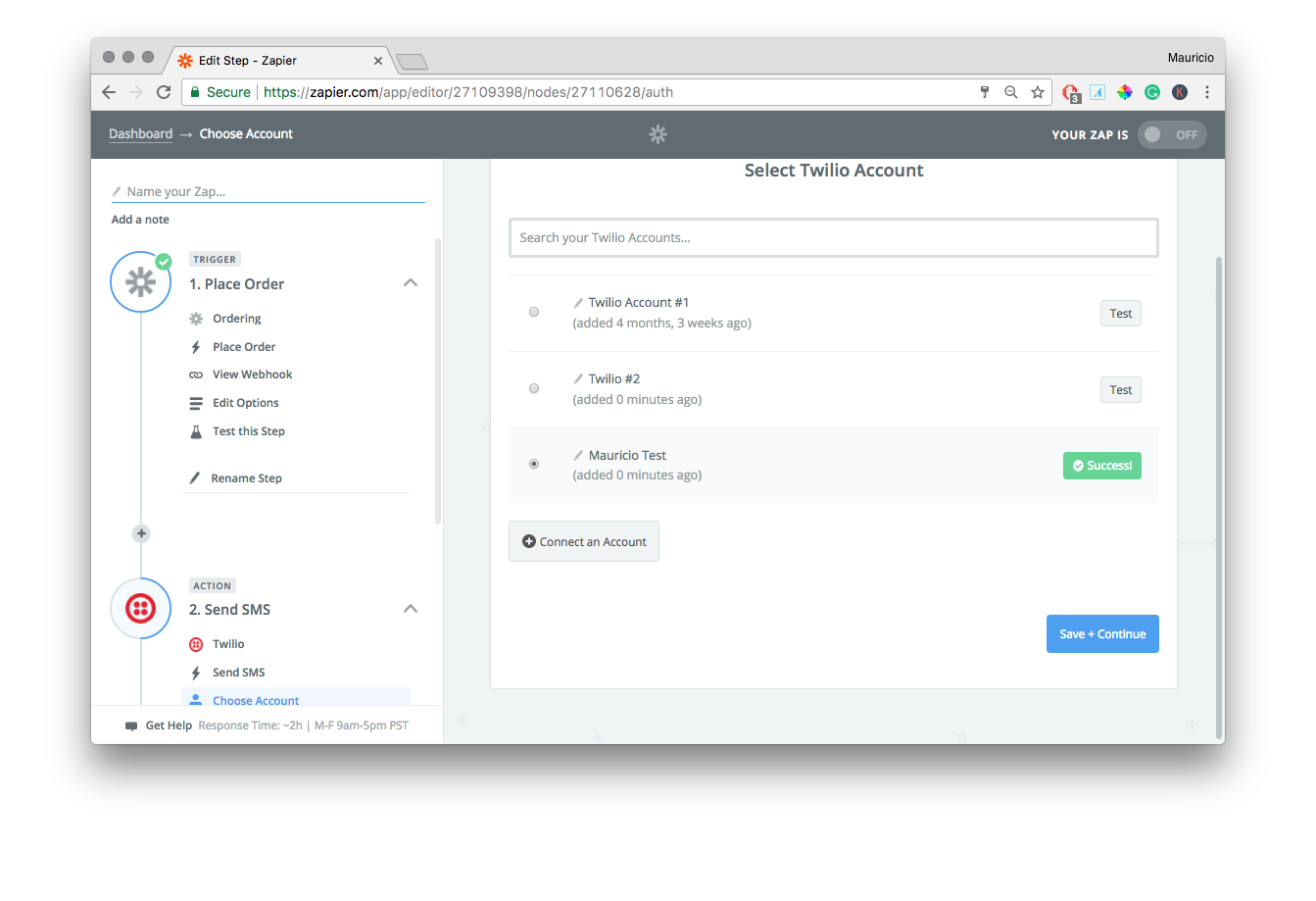Click pencil icon beside Twilio Account #1

(578, 303)
